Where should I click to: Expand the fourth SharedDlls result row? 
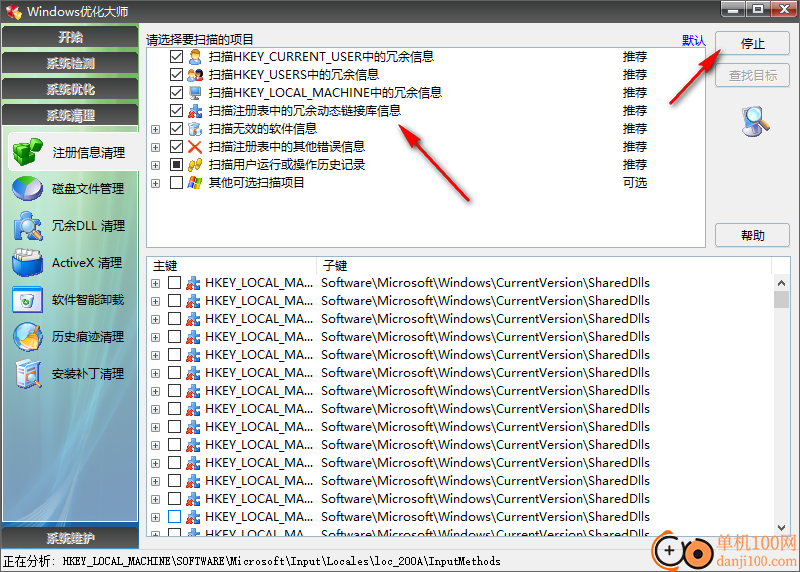(x=156, y=337)
